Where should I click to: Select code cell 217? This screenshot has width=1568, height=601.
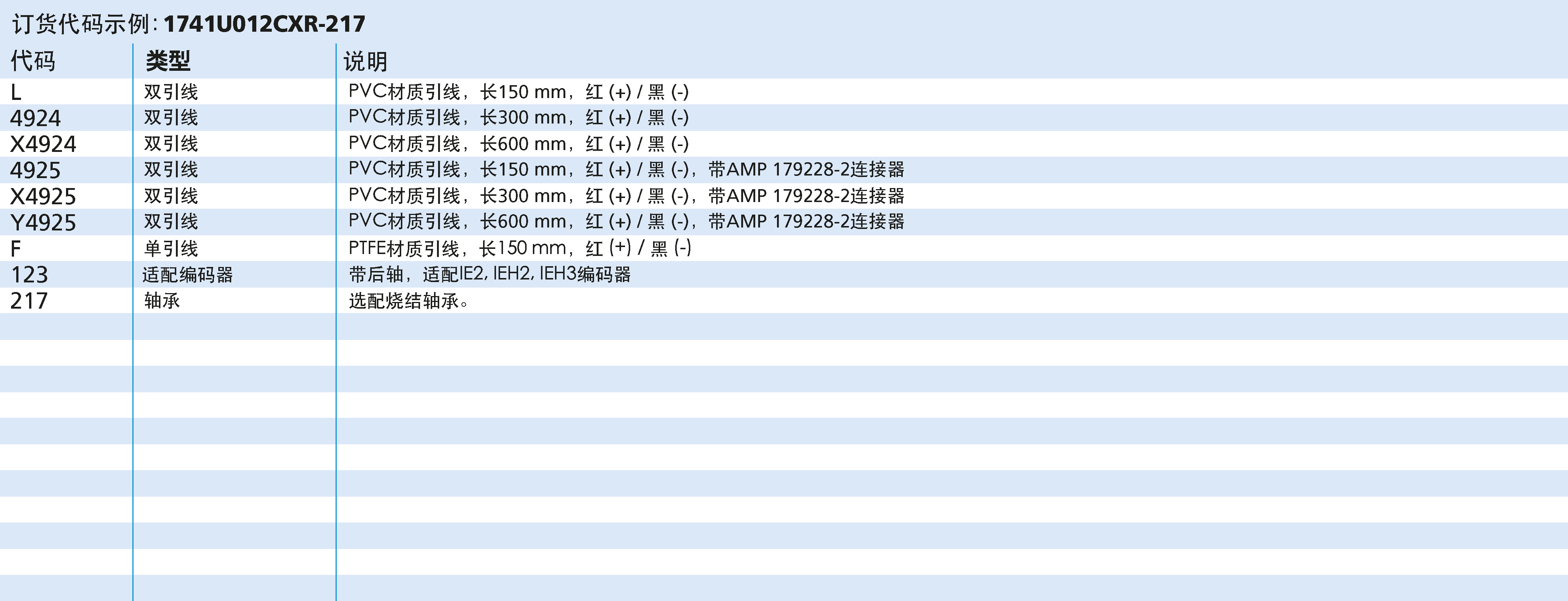[29, 301]
